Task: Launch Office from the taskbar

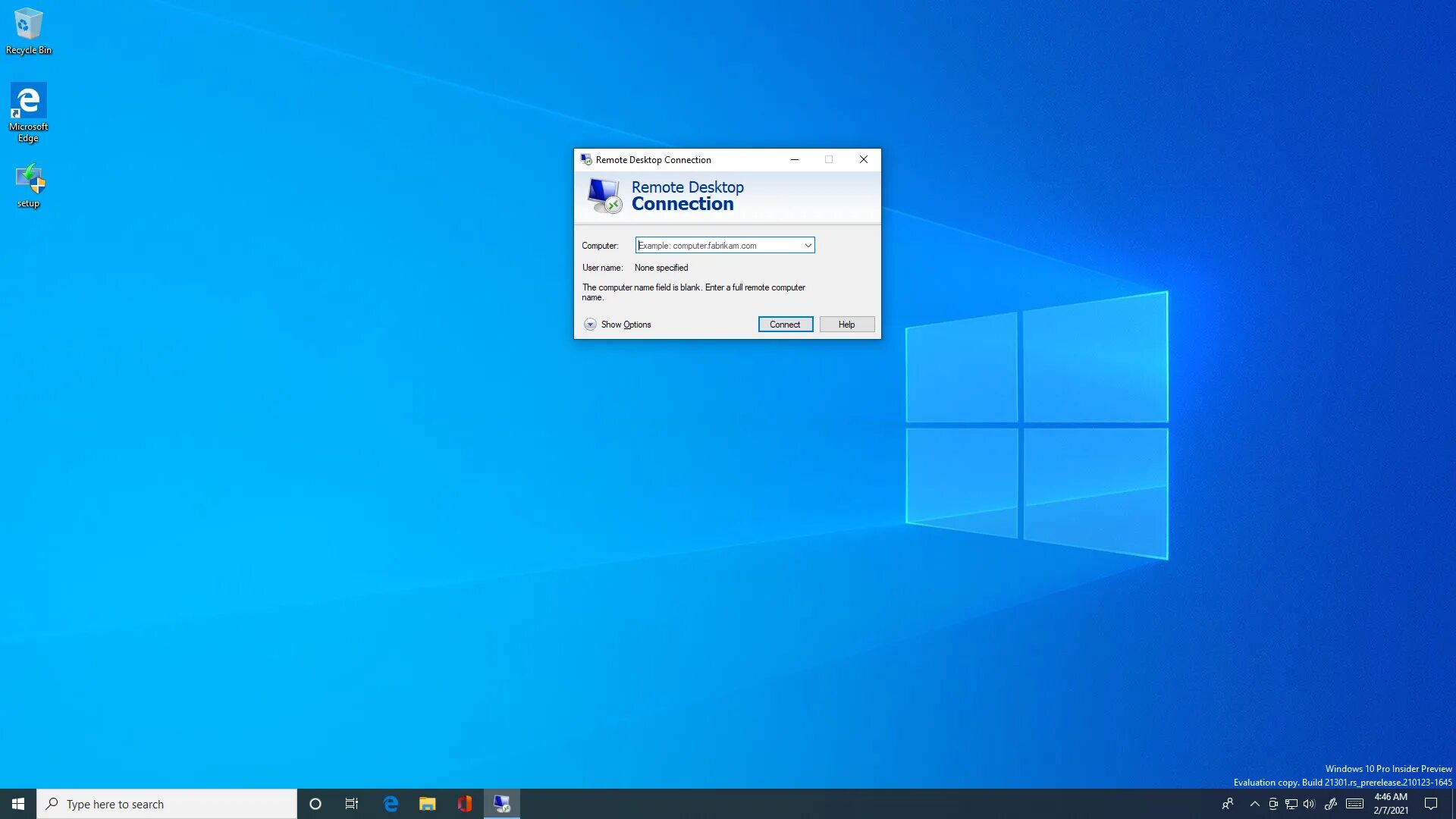Action: tap(465, 804)
